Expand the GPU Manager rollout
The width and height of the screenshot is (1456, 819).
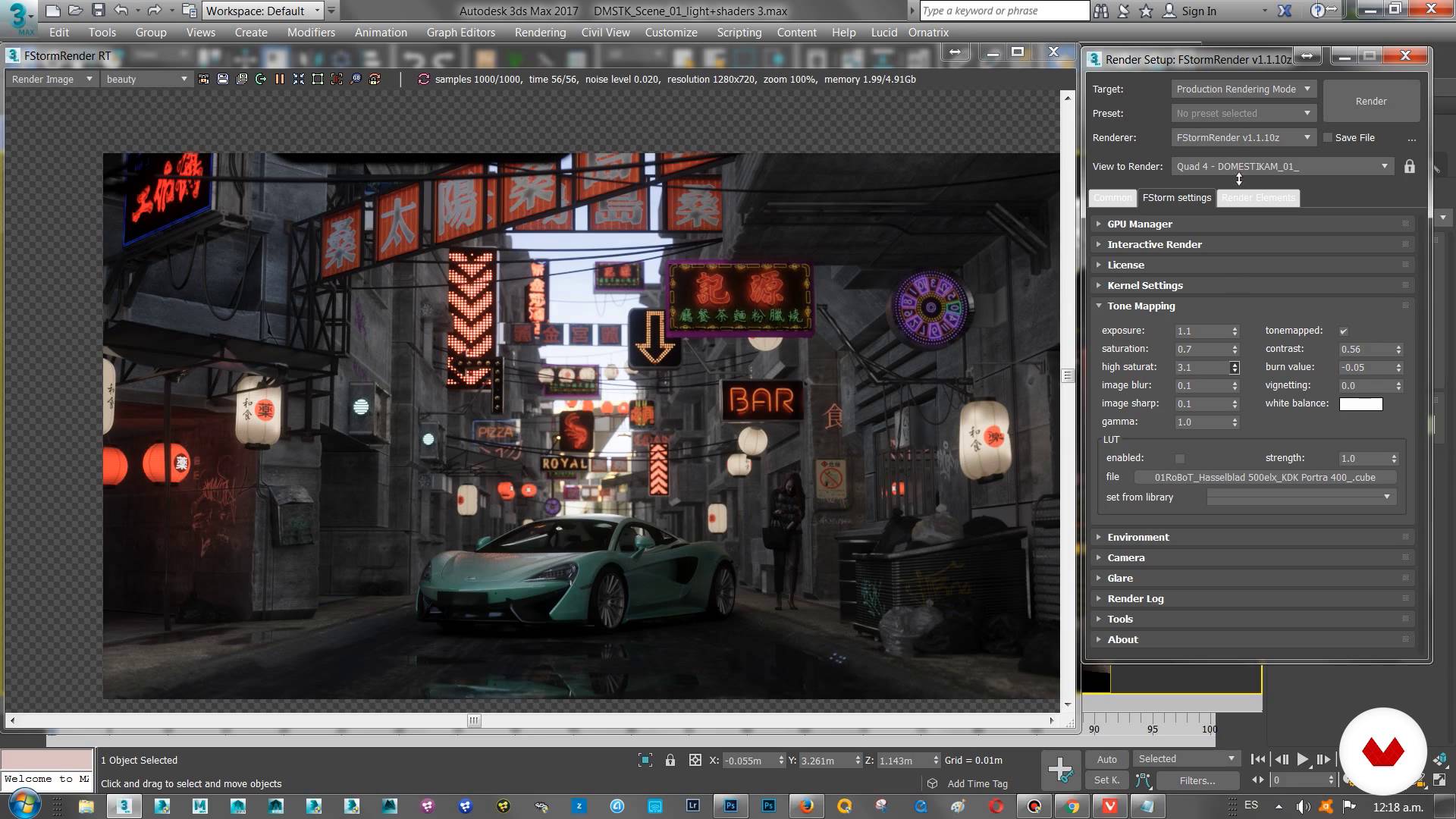click(x=1254, y=224)
